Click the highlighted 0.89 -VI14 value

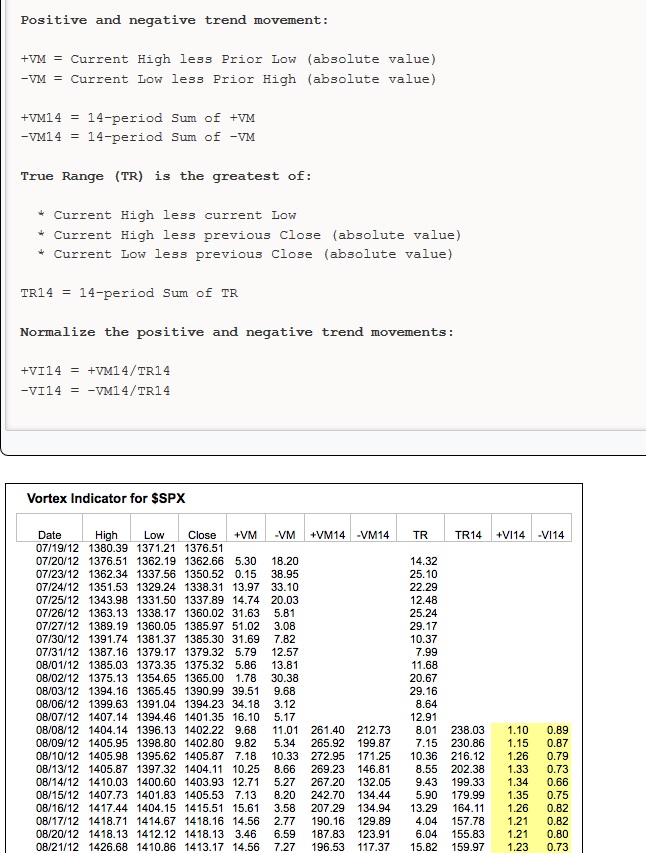point(558,730)
